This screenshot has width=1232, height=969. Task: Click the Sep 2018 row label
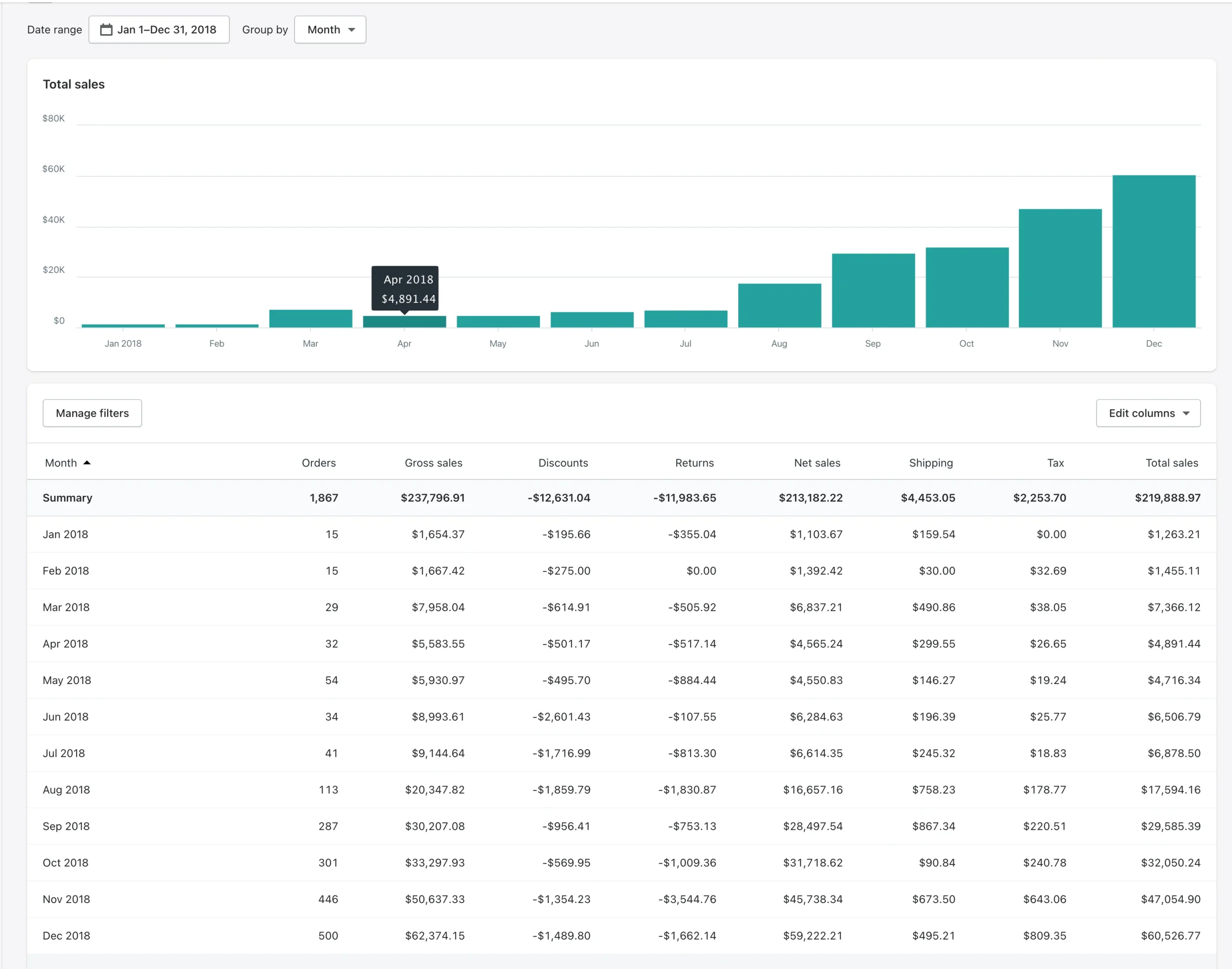click(x=66, y=826)
